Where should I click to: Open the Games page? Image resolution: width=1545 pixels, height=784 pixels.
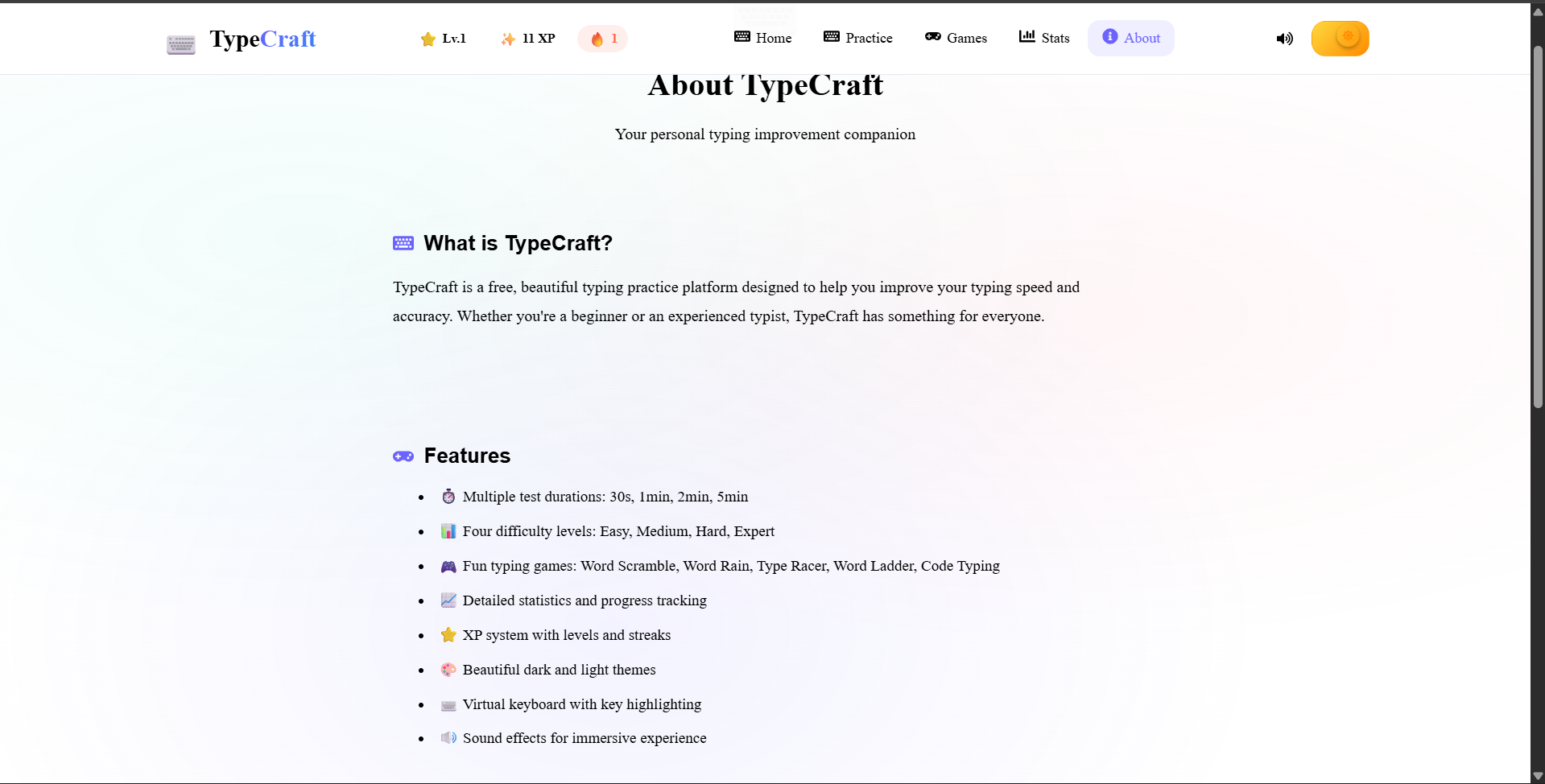click(x=956, y=38)
